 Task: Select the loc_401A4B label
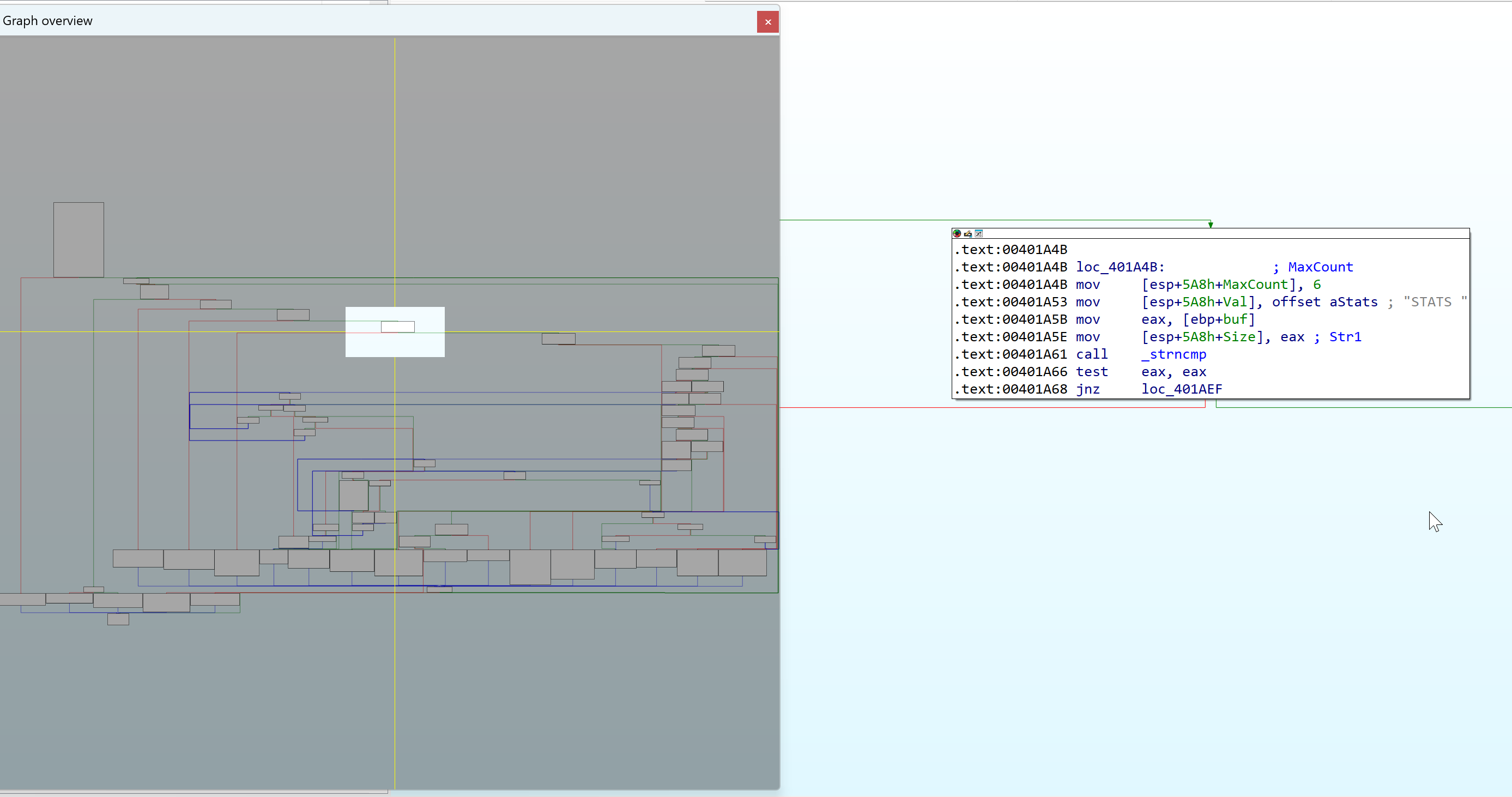(1120, 267)
